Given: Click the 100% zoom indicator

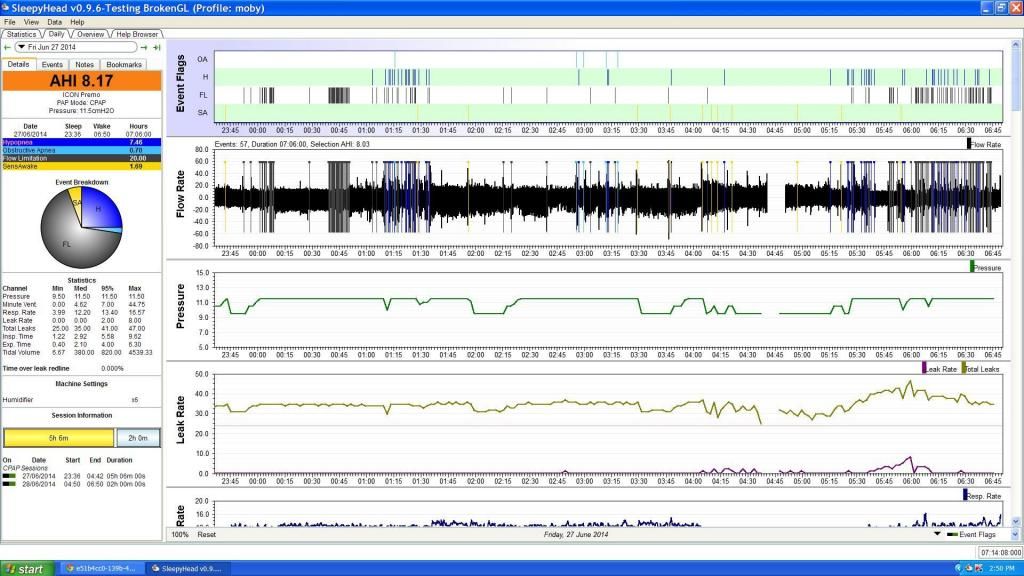Looking at the screenshot, I should [x=180, y=534].
